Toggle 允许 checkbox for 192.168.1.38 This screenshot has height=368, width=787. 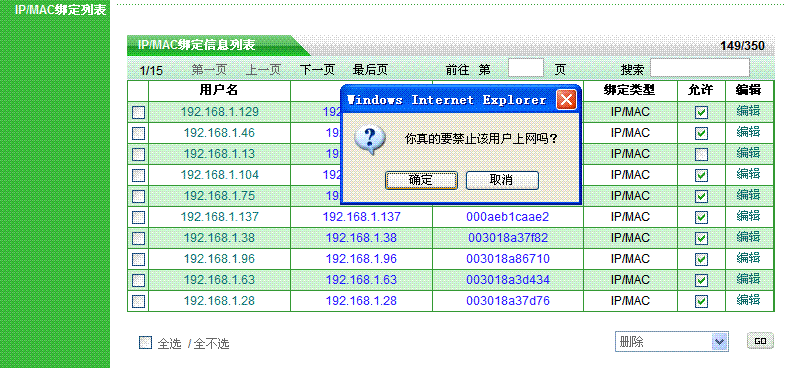(701, 238)
